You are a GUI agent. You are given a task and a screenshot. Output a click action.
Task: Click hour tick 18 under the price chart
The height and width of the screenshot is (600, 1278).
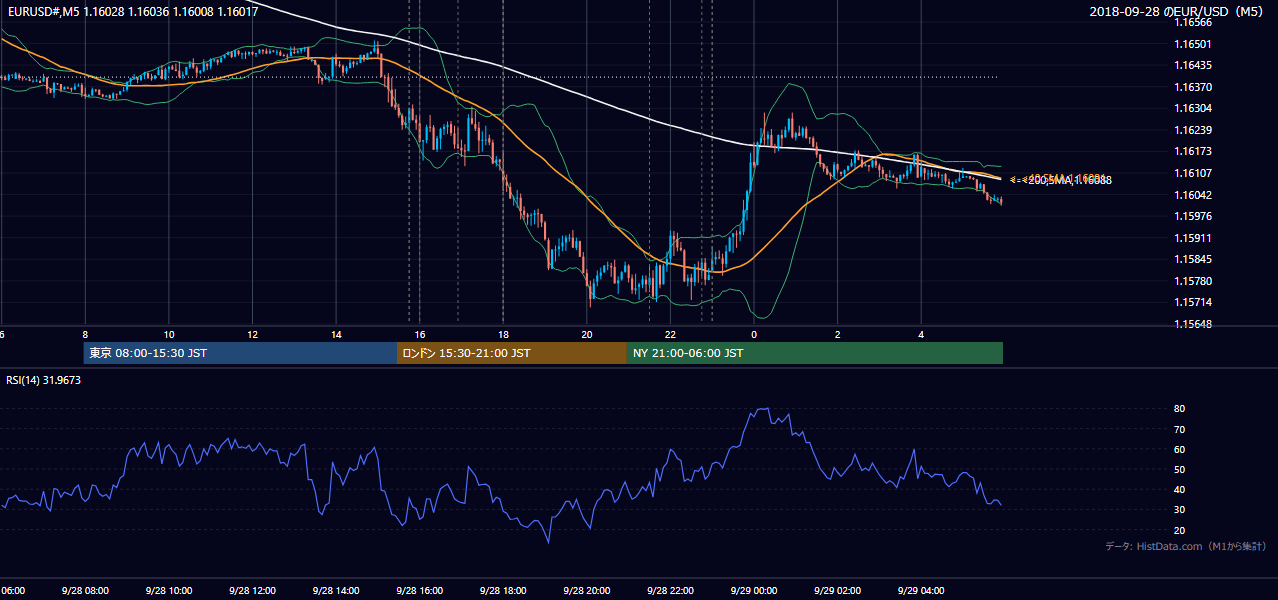503,335
